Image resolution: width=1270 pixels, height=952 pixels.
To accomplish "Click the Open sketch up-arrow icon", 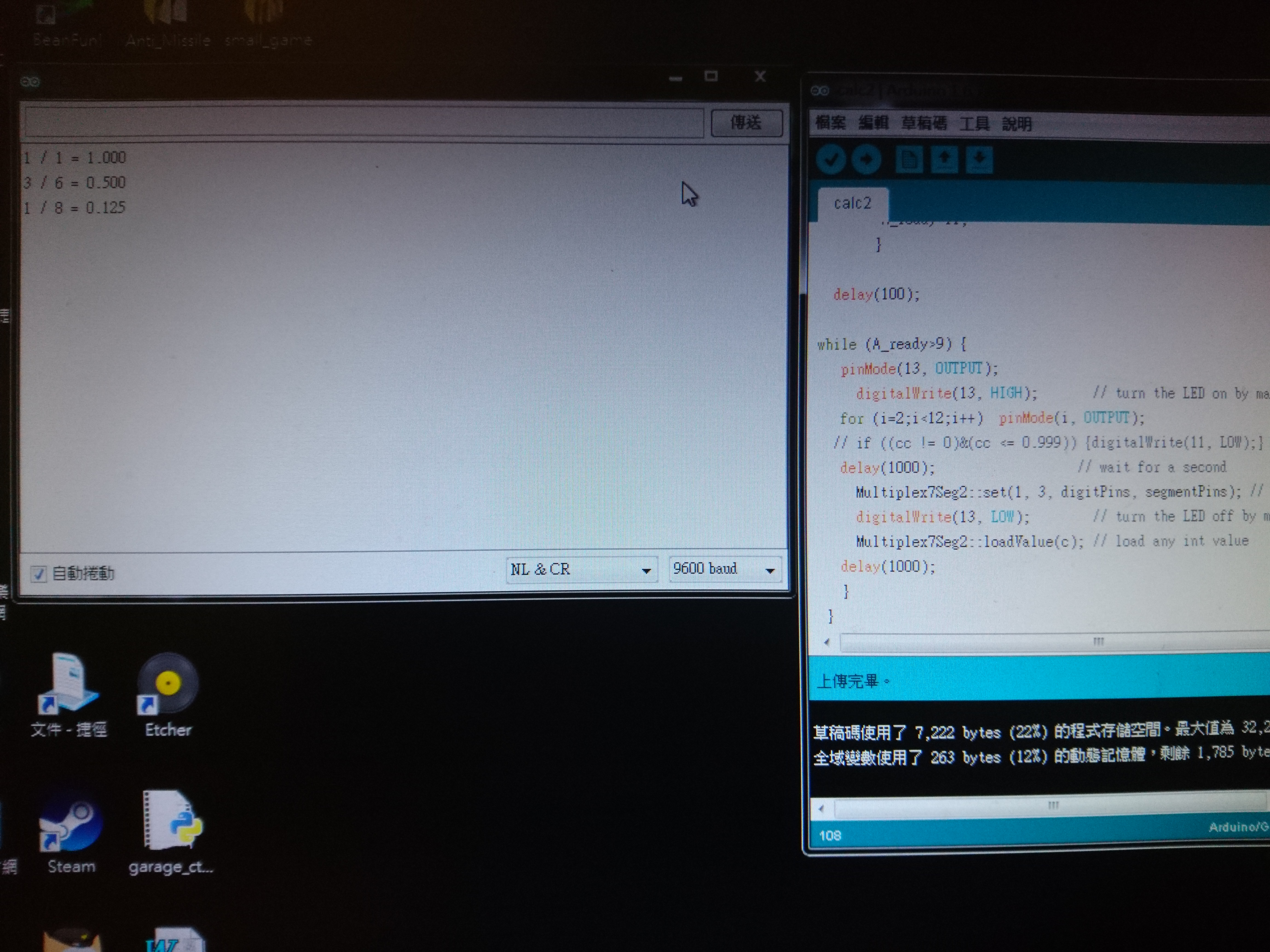I will [x=944, y=160].
